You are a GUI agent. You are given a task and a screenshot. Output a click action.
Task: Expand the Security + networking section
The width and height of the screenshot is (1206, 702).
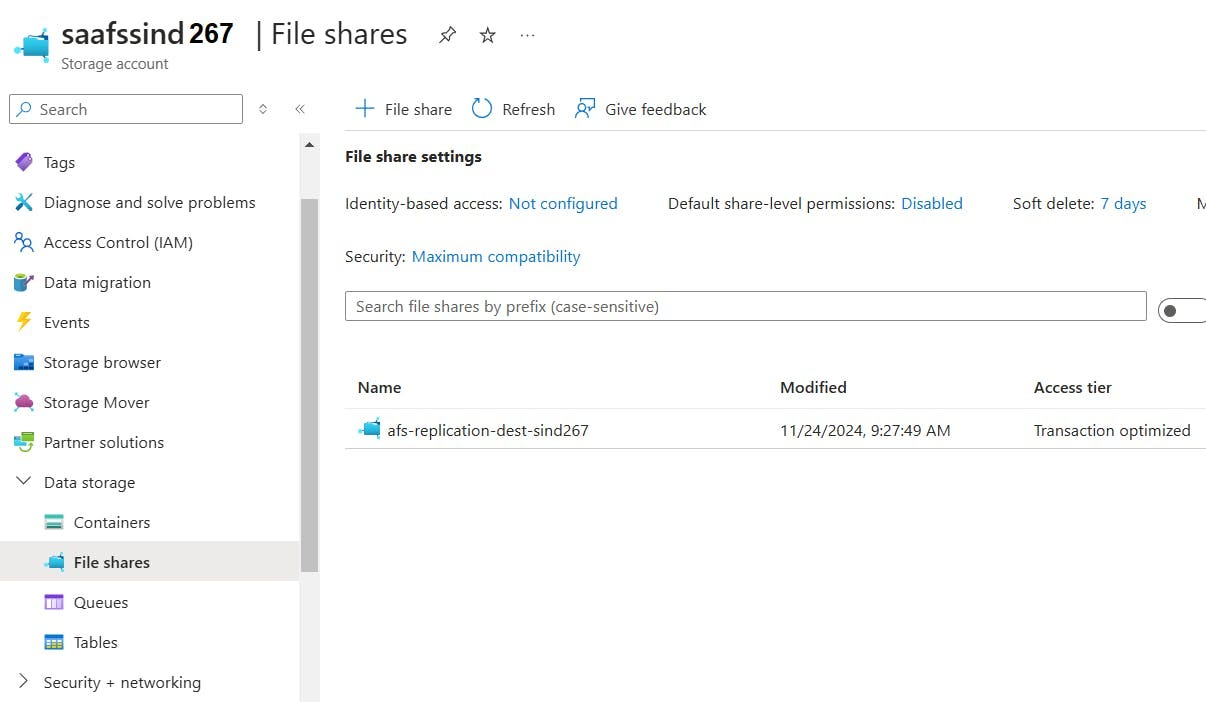click(24, 682)
